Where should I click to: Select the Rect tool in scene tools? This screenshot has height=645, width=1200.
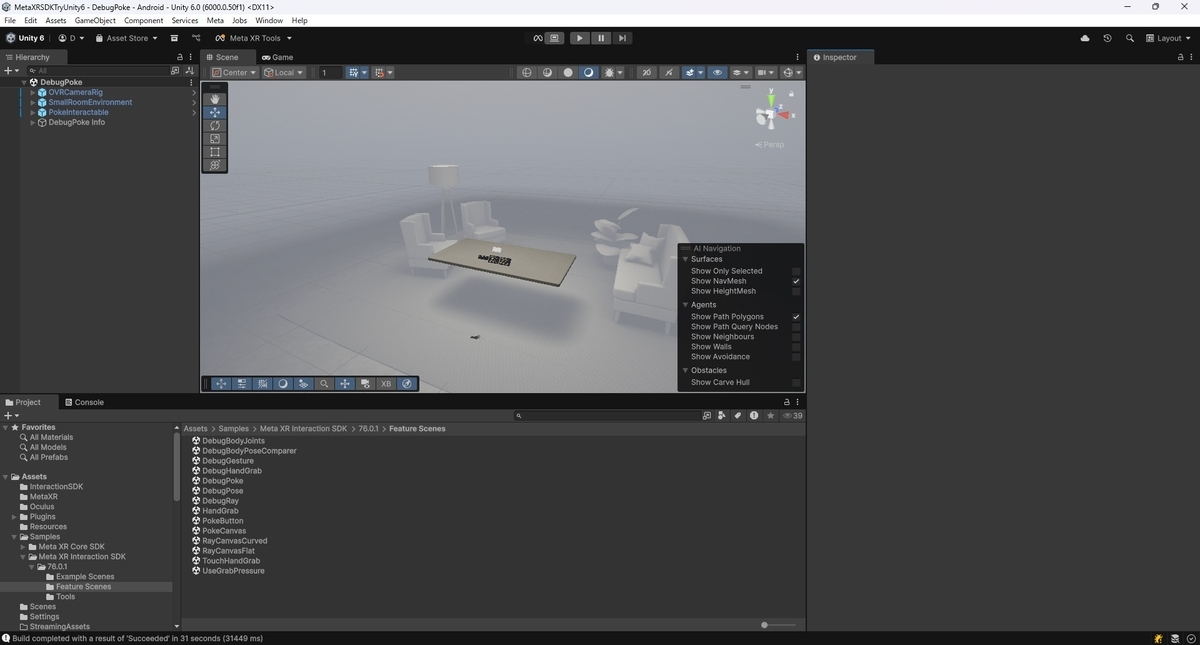click(215, 152)
